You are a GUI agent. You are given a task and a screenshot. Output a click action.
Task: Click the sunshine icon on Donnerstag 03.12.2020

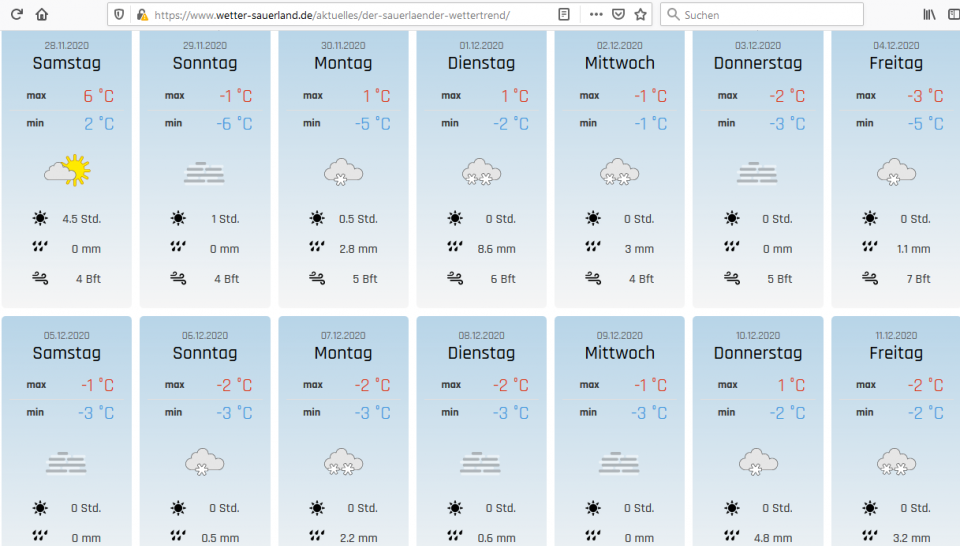[731, 218]
